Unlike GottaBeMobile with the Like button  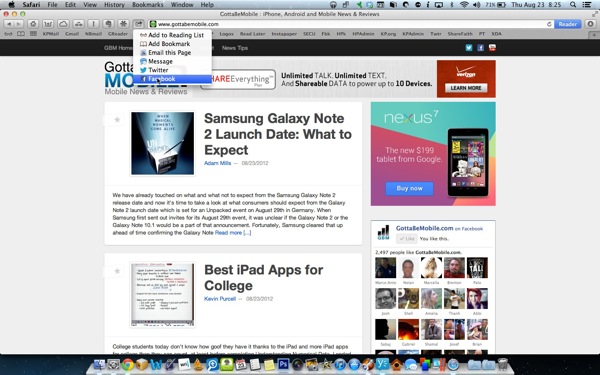(407, 238)
